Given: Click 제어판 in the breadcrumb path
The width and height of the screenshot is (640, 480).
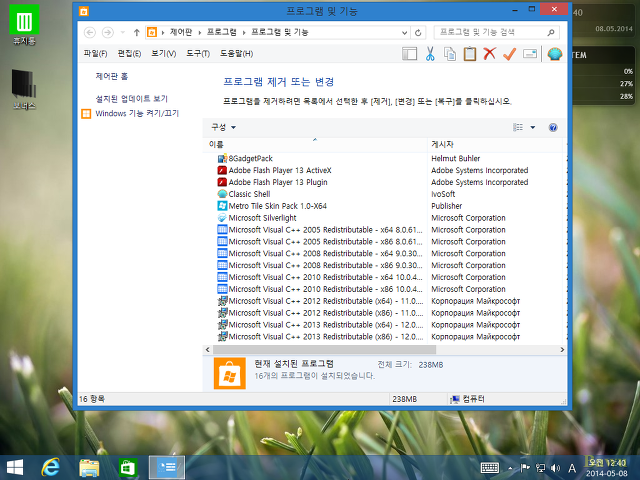Looking at the screenshot, I should pyautogui.click(x=181, y=32).
